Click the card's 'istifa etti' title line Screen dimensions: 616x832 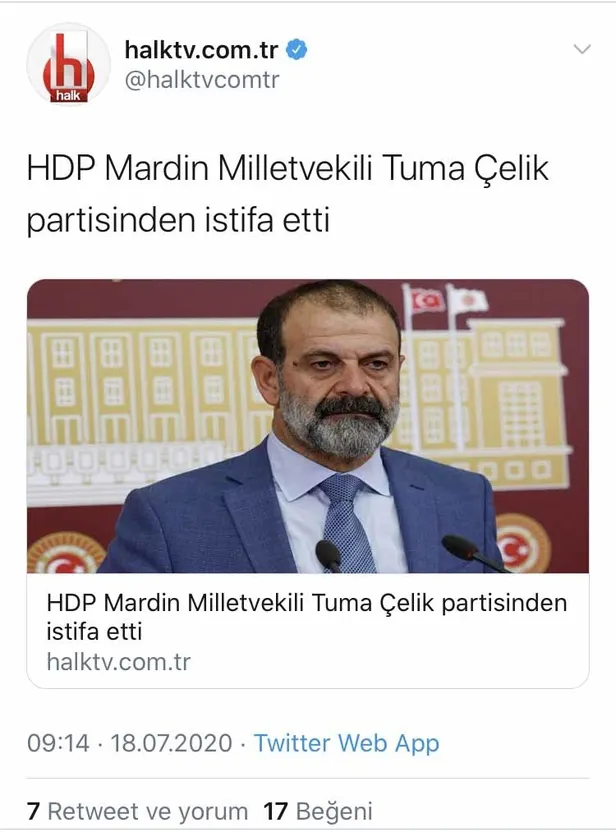click(94, 632)
